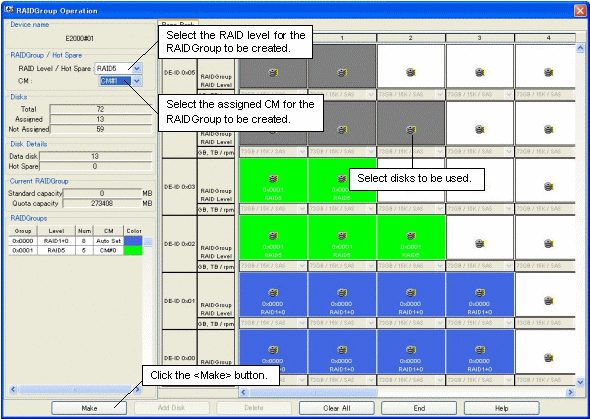Click disk grid vertical scrollbar up arrow
Screen dimensions: 590x419
coord(580,48)
